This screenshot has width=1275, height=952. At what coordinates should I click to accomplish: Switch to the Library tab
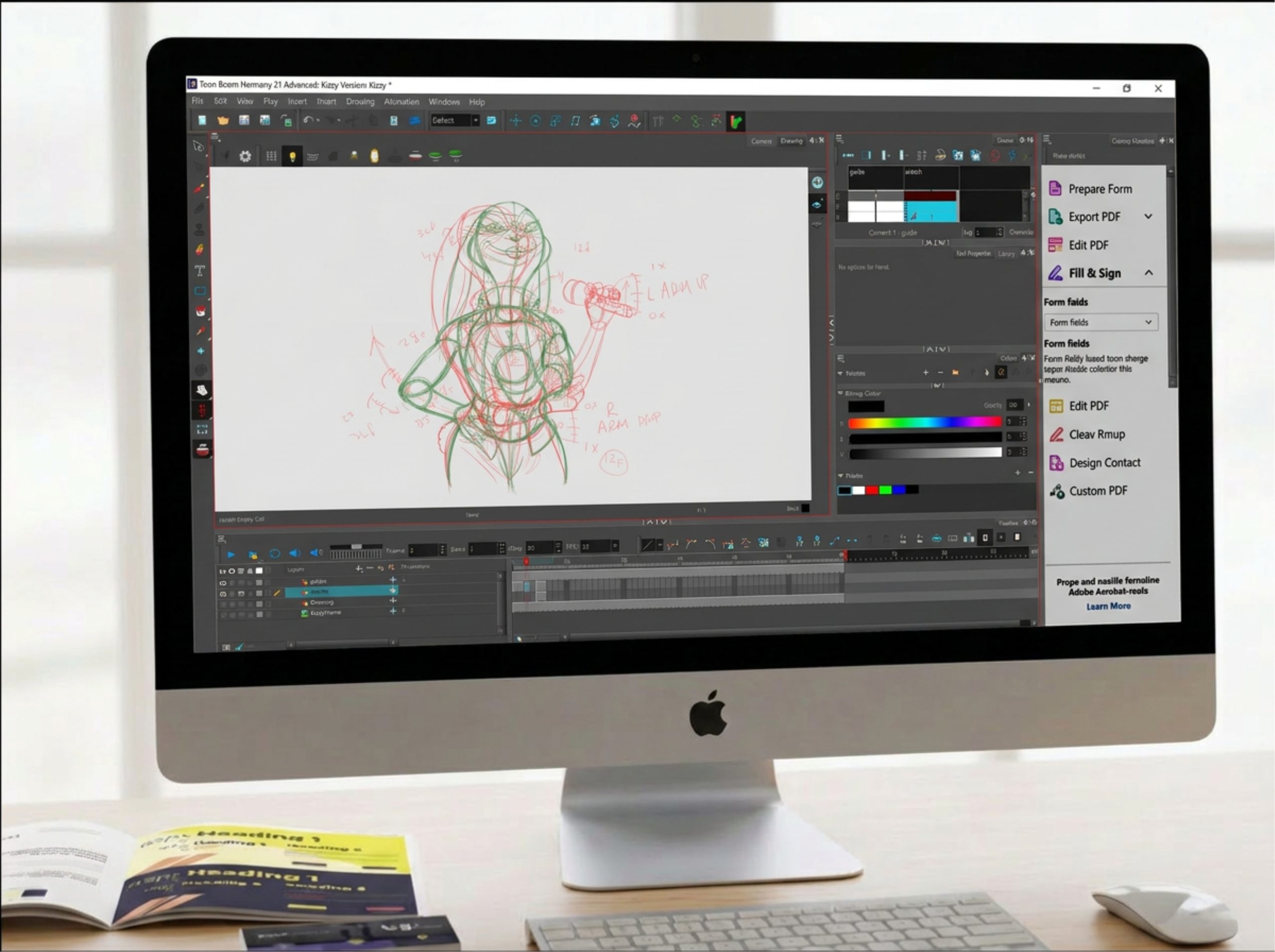tap(1007, 254)
